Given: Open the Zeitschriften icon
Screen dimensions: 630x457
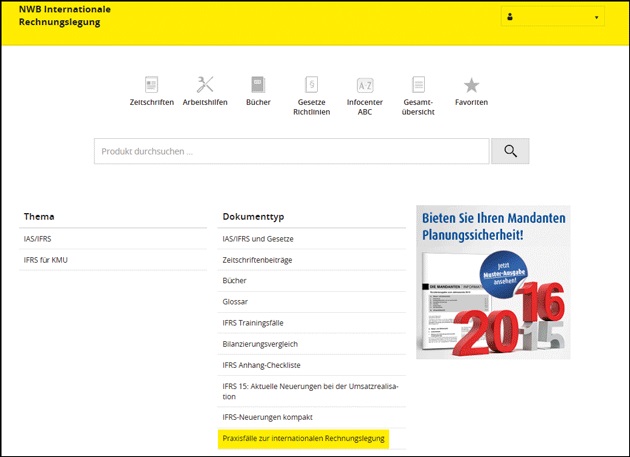Looking at the screenshot, I should 151,85.
